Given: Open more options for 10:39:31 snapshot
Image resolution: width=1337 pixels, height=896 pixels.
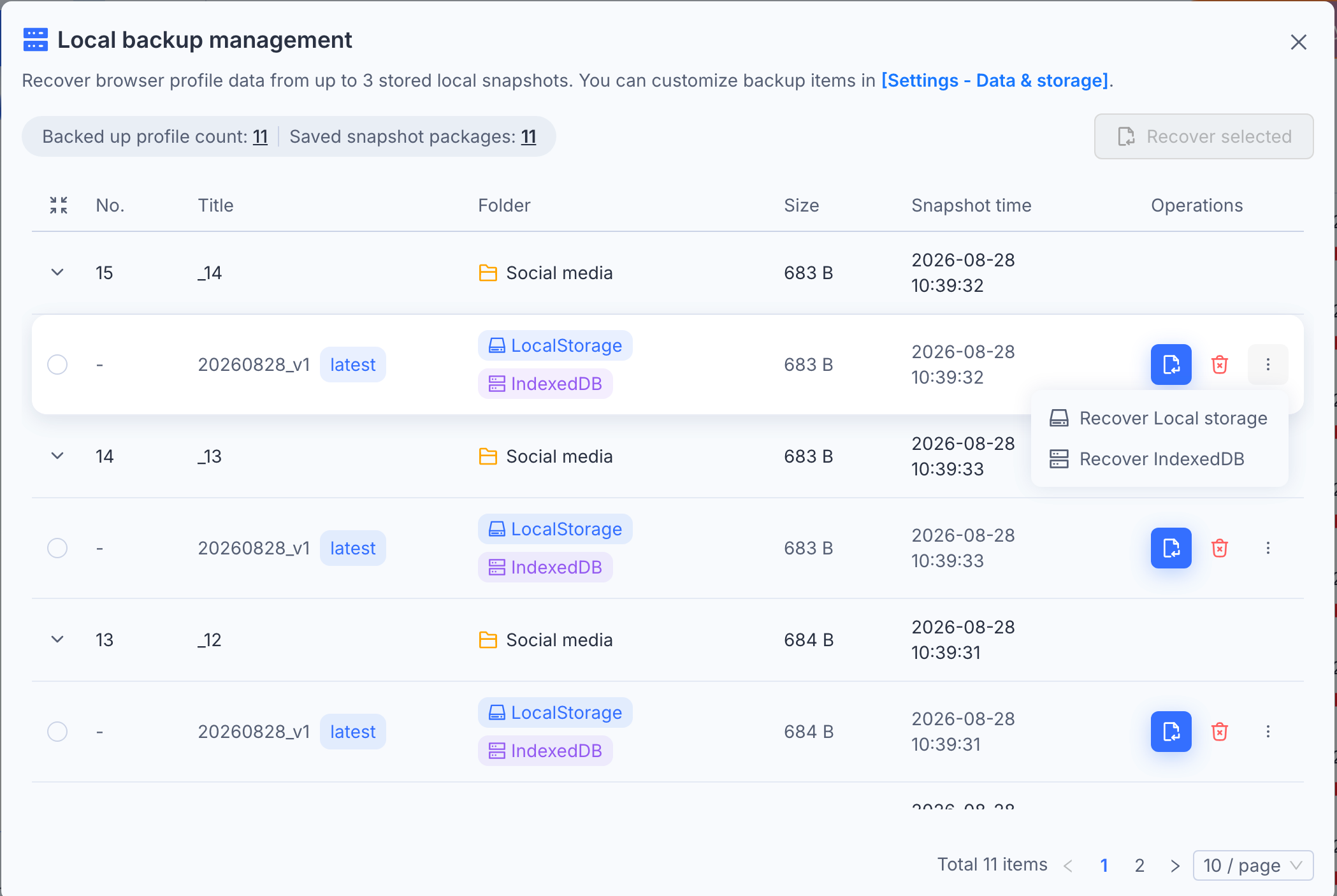Looking at the screenshot, I should [1268, 732].
